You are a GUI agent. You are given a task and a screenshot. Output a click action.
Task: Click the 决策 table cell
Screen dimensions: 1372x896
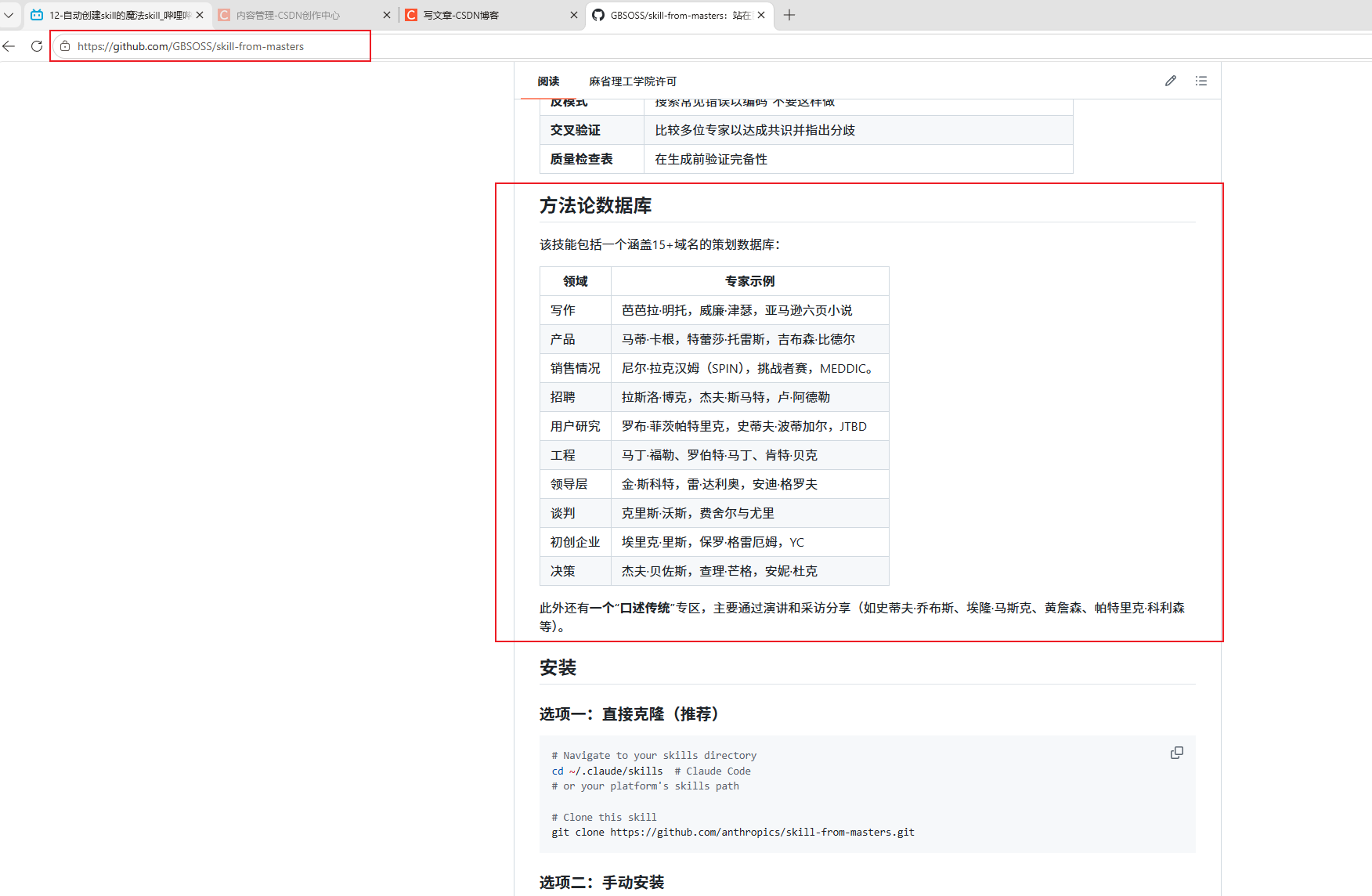pyautogui.click(x=576, y=571)
